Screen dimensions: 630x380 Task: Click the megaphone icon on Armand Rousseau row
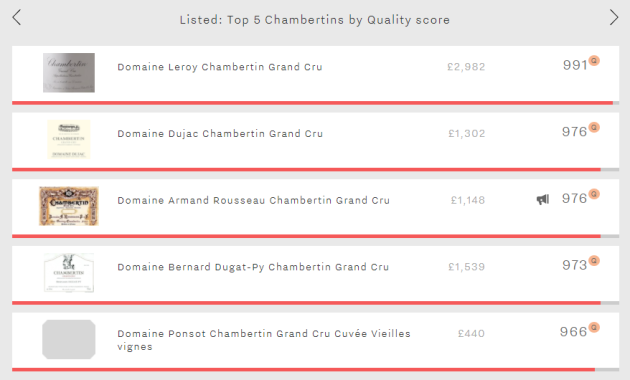pos(543,199)
